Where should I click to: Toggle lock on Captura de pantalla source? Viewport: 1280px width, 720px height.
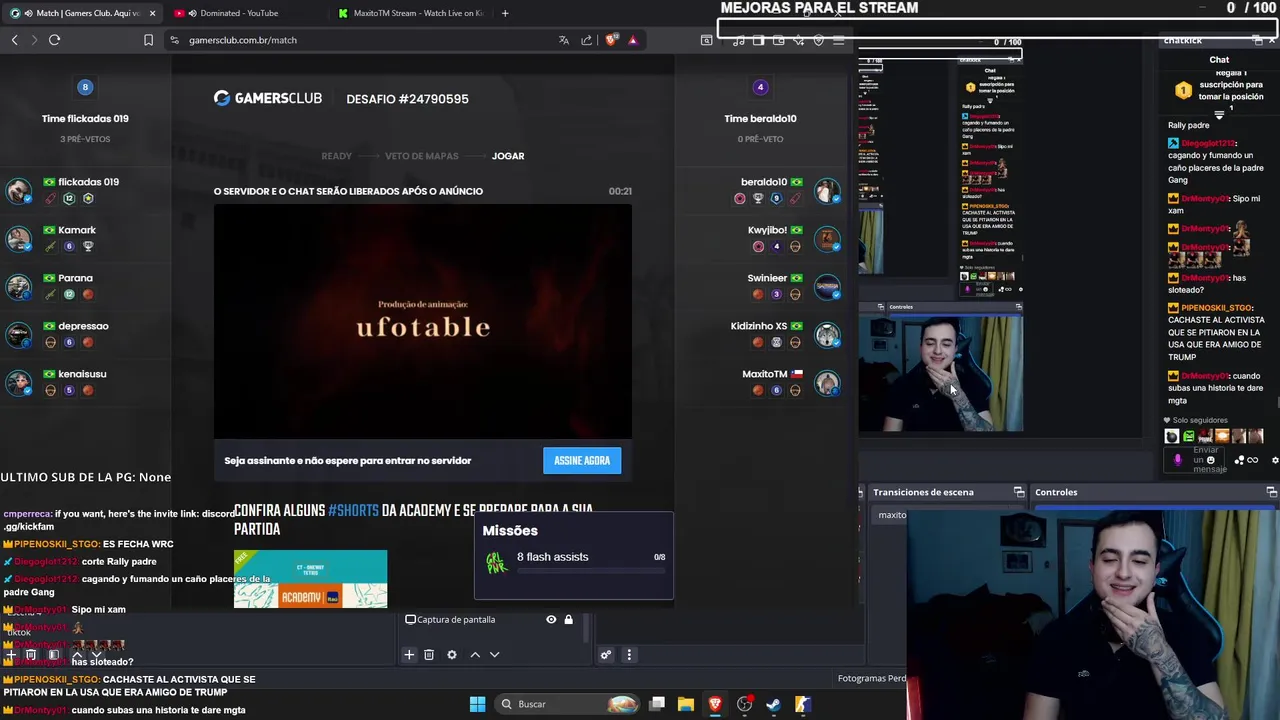569,620
